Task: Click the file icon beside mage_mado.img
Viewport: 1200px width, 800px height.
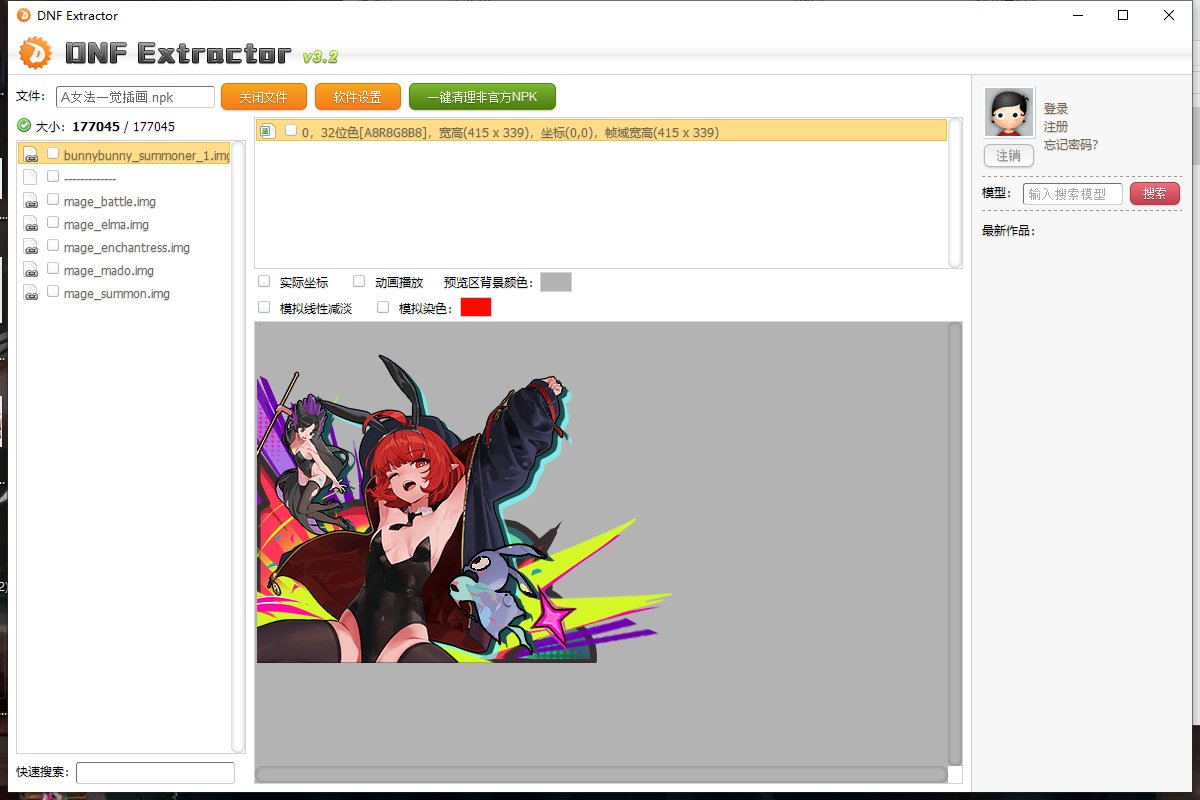Action: click(x=30, y=270)
